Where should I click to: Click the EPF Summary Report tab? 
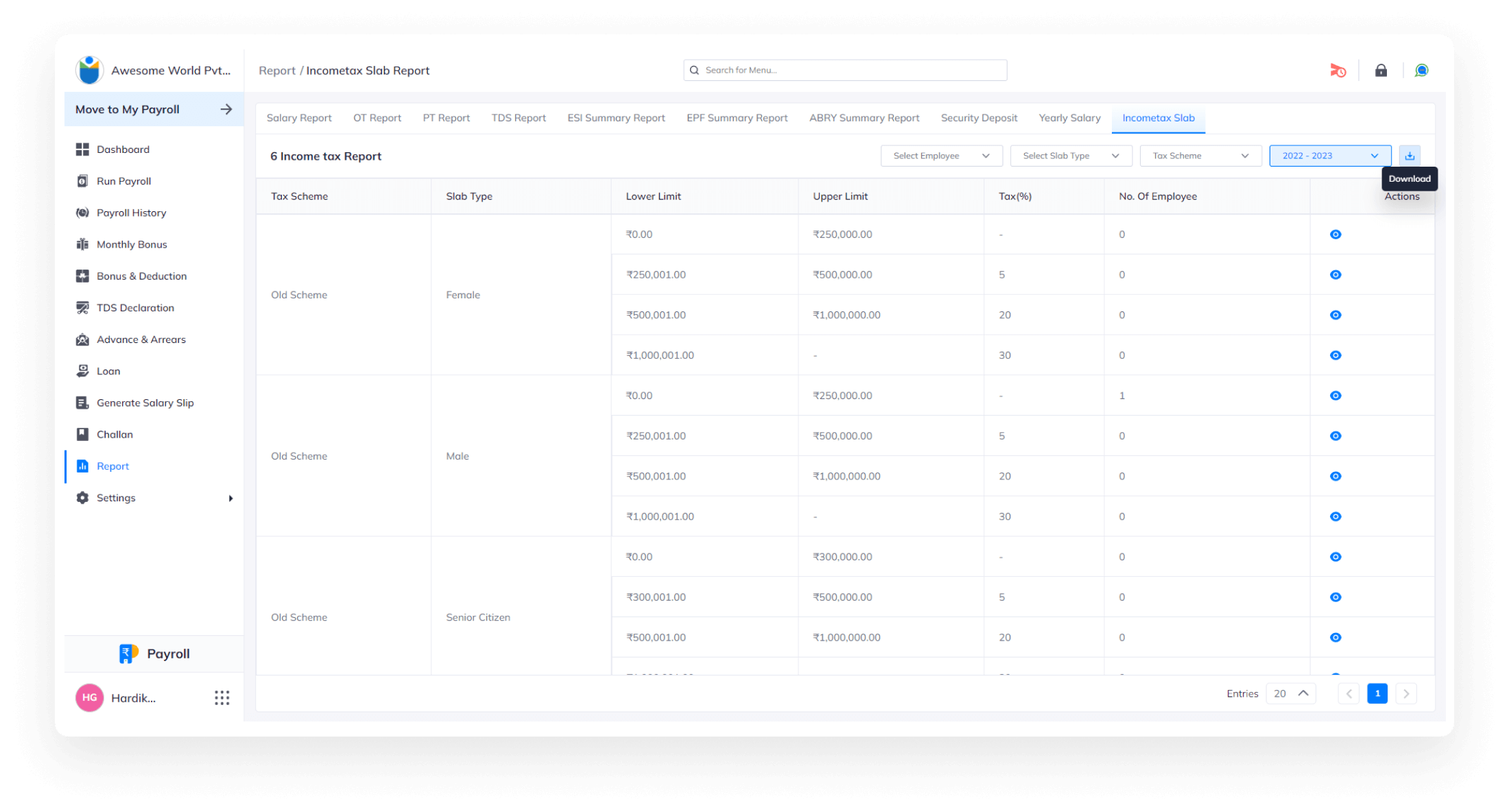pos(737,117)
